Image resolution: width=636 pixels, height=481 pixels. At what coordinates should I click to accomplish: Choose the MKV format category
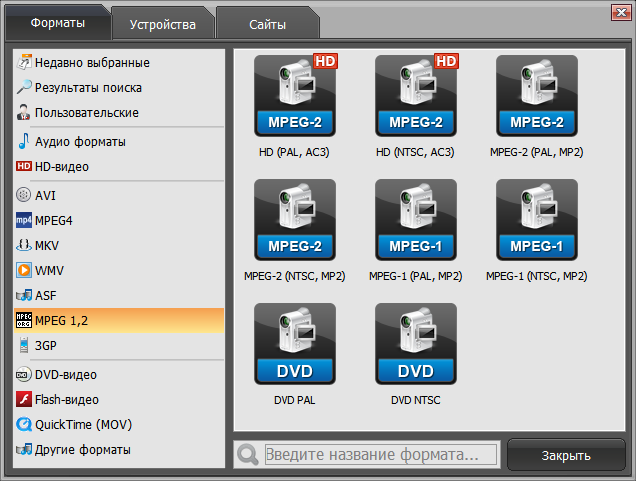pyautogui.click(x=47, y=245)
